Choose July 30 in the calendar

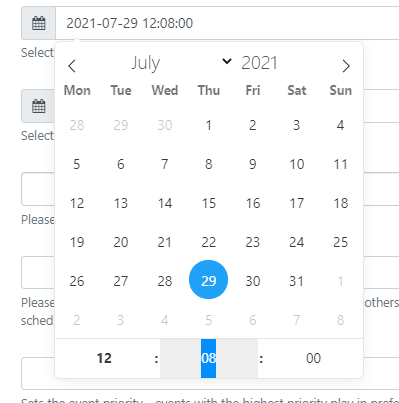coord(253,281)
